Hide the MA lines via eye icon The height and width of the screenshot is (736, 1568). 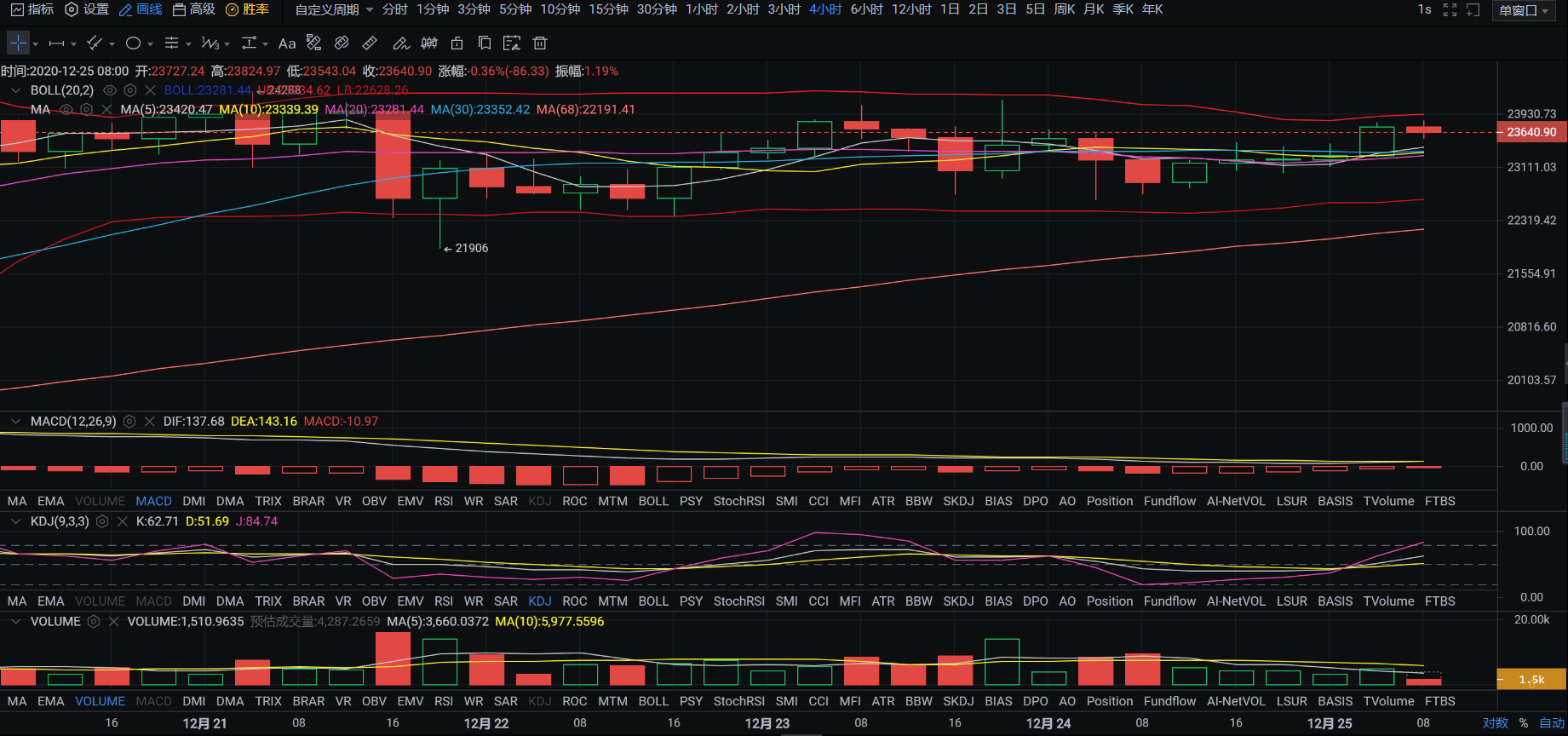(x=66, y=110)
